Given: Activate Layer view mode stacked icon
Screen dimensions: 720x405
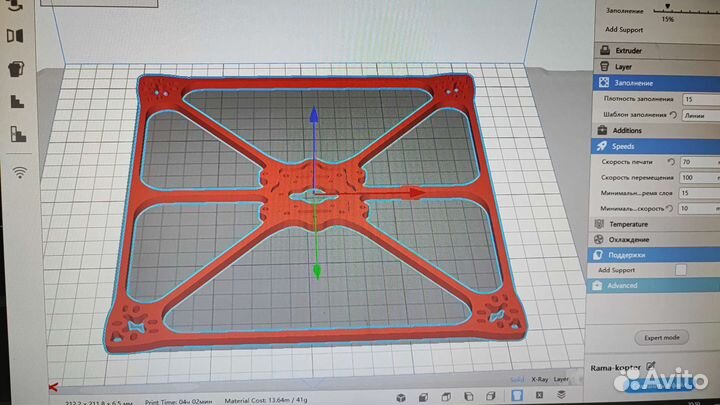Looking at the screenshot, I should point(561,395).
